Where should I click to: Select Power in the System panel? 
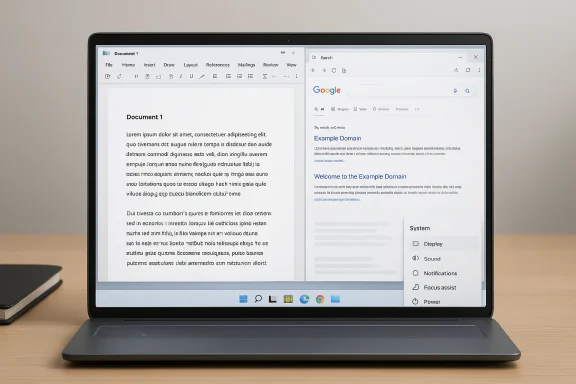pos(443,302)
